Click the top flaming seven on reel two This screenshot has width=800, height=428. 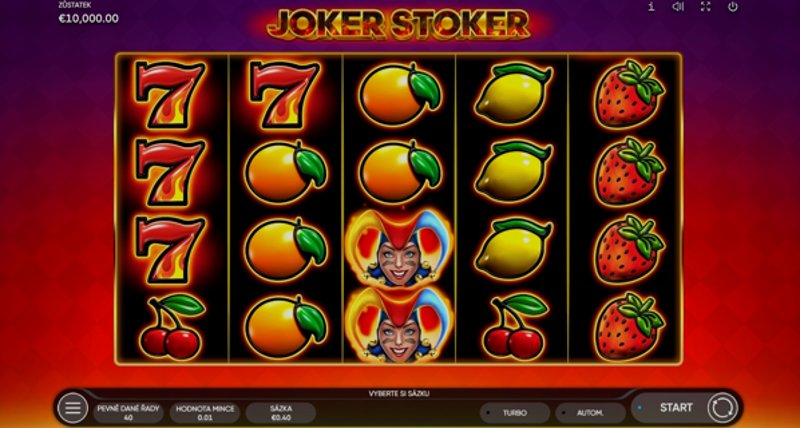pyautogui.click(x=284, y=95)
